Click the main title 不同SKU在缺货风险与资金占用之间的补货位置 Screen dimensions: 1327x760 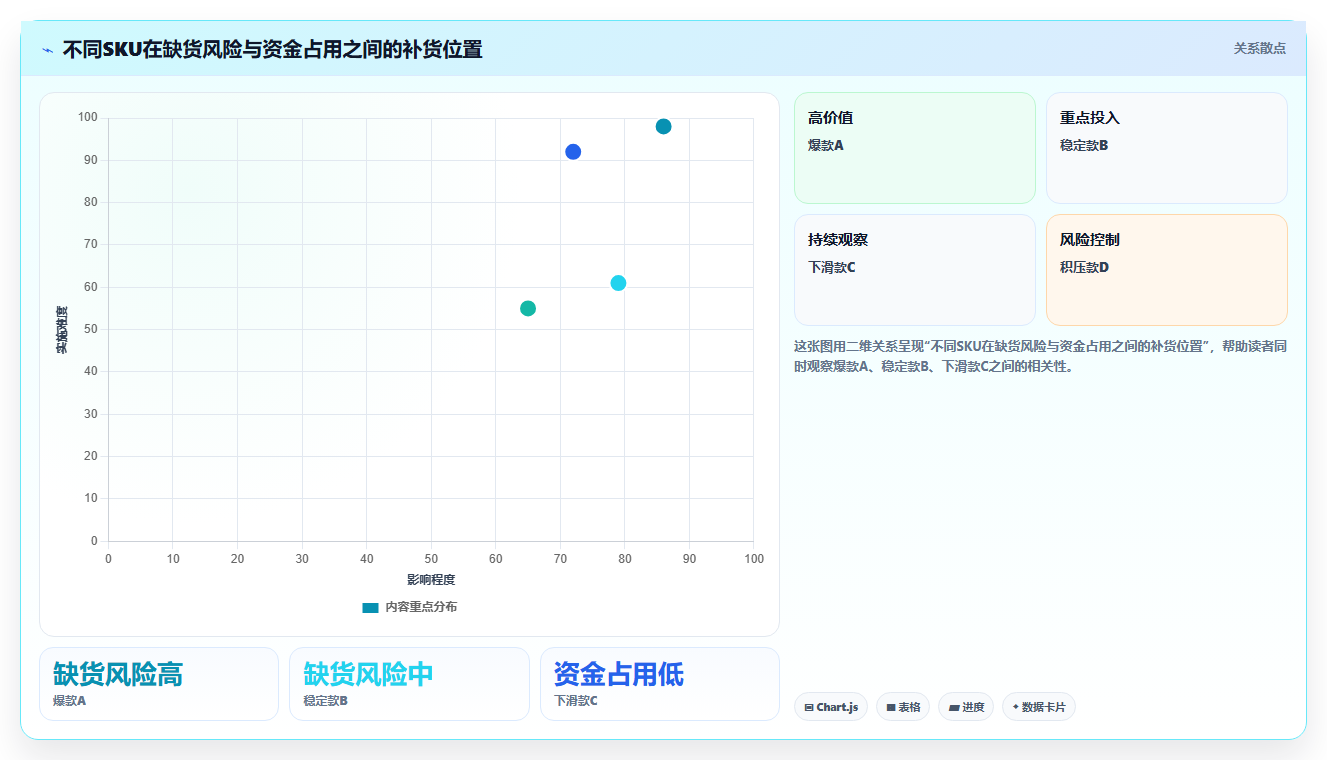(272, 49)
